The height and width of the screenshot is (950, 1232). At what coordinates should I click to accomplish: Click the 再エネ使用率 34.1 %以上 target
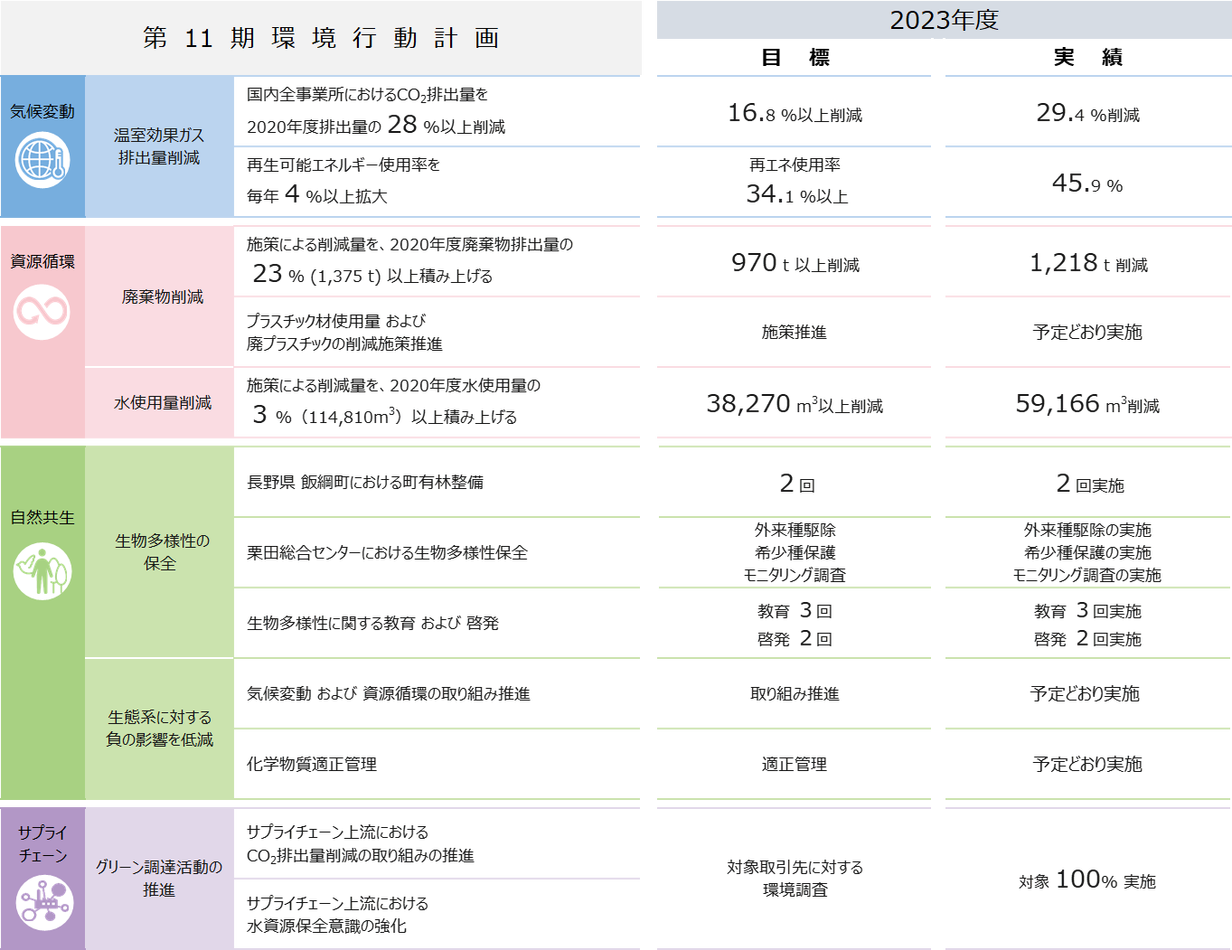(795, 181)
